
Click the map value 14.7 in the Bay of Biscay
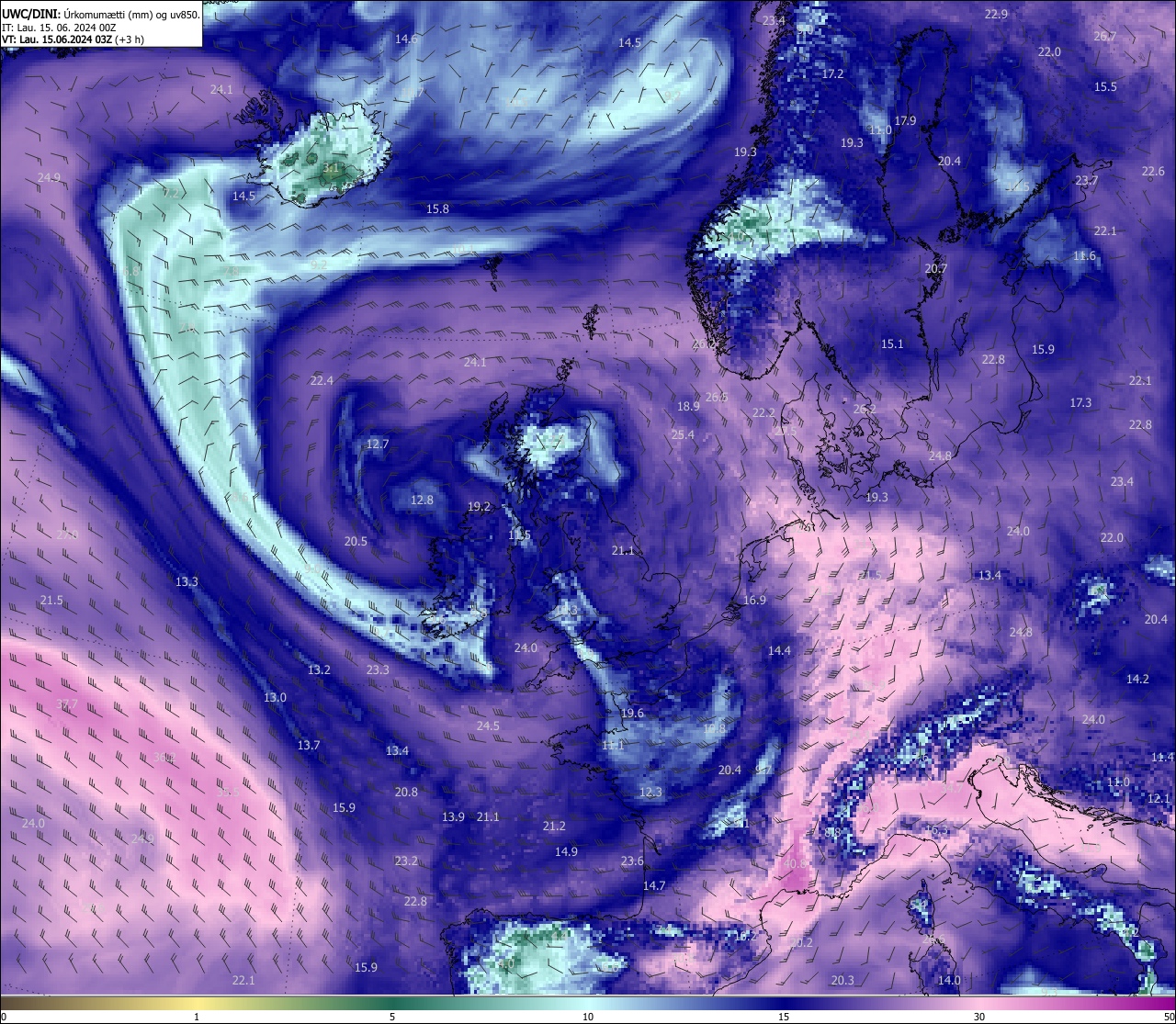(653, 885)
